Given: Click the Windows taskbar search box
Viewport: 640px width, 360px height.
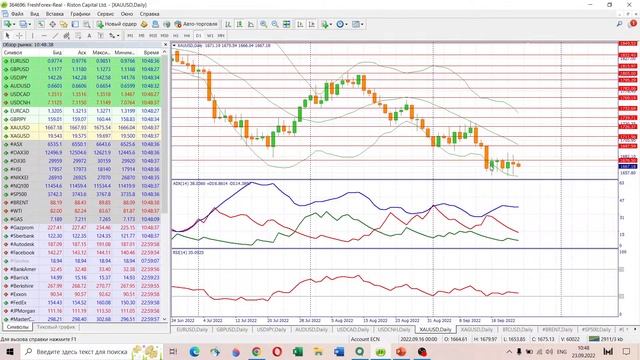Looking at the screenshot, I should click(92, 351).
